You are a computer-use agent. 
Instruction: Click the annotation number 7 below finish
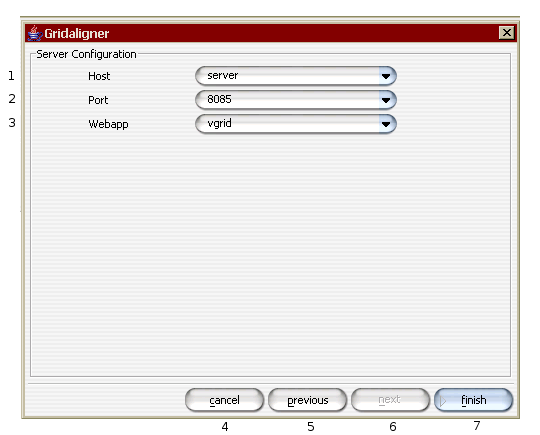coord(477,426)
